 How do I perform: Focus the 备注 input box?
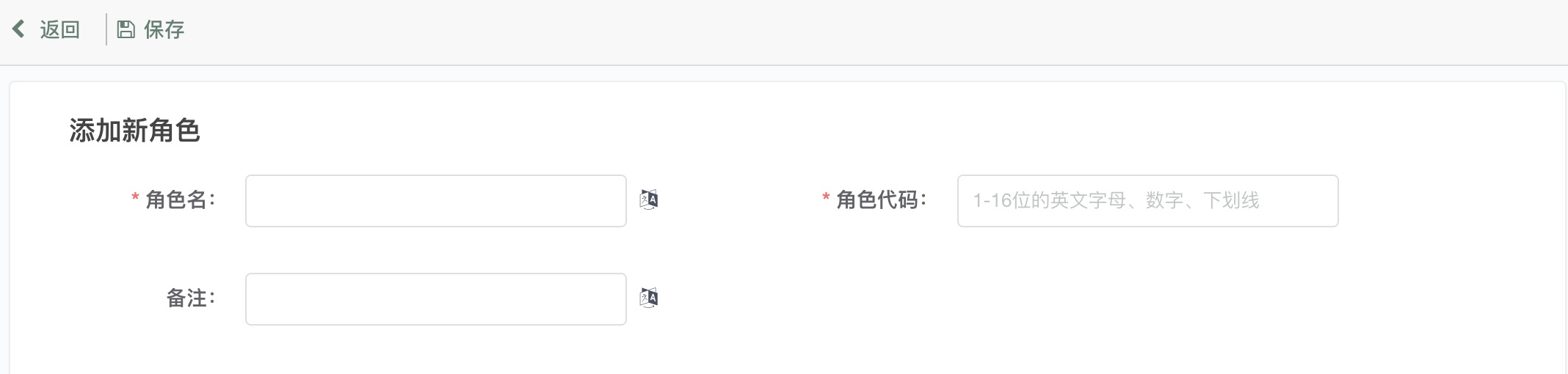coord(436,299)
